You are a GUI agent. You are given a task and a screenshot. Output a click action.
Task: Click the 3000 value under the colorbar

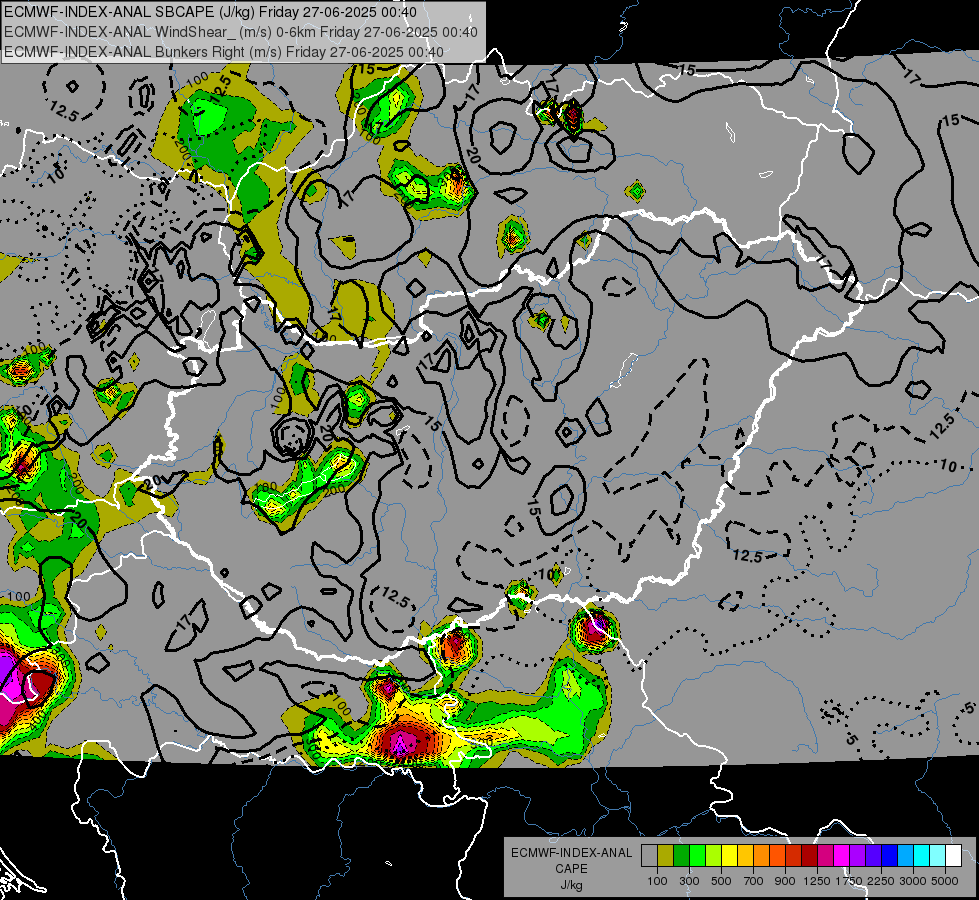[x=913, y=881]
